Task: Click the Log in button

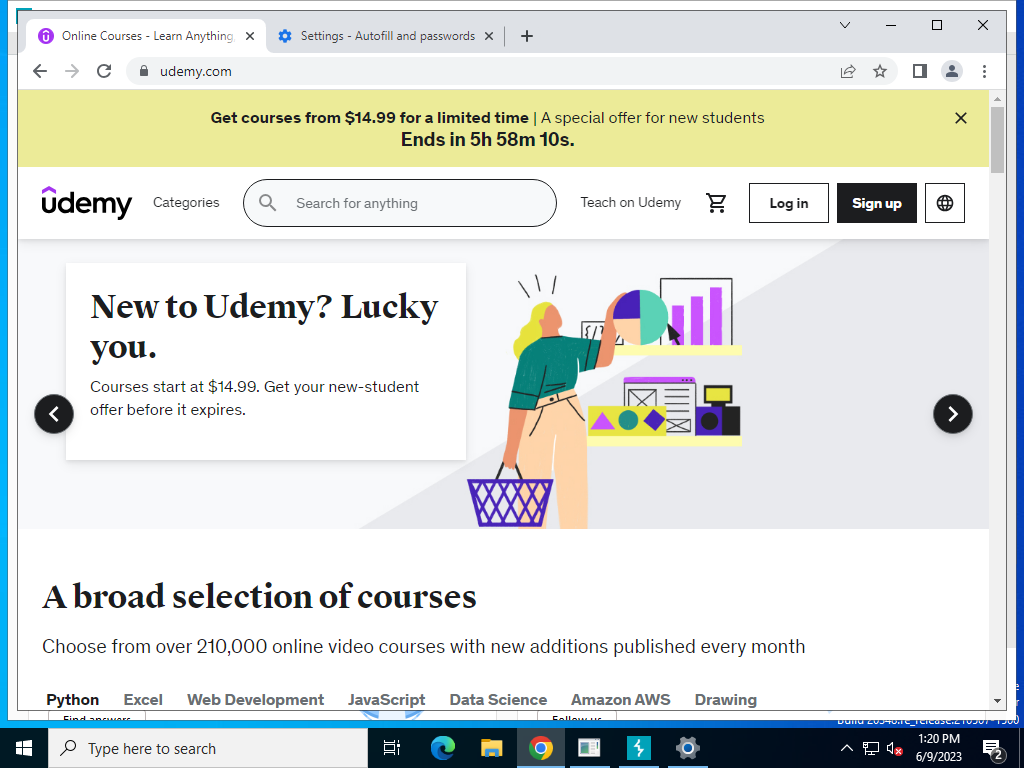Action: 789,203
